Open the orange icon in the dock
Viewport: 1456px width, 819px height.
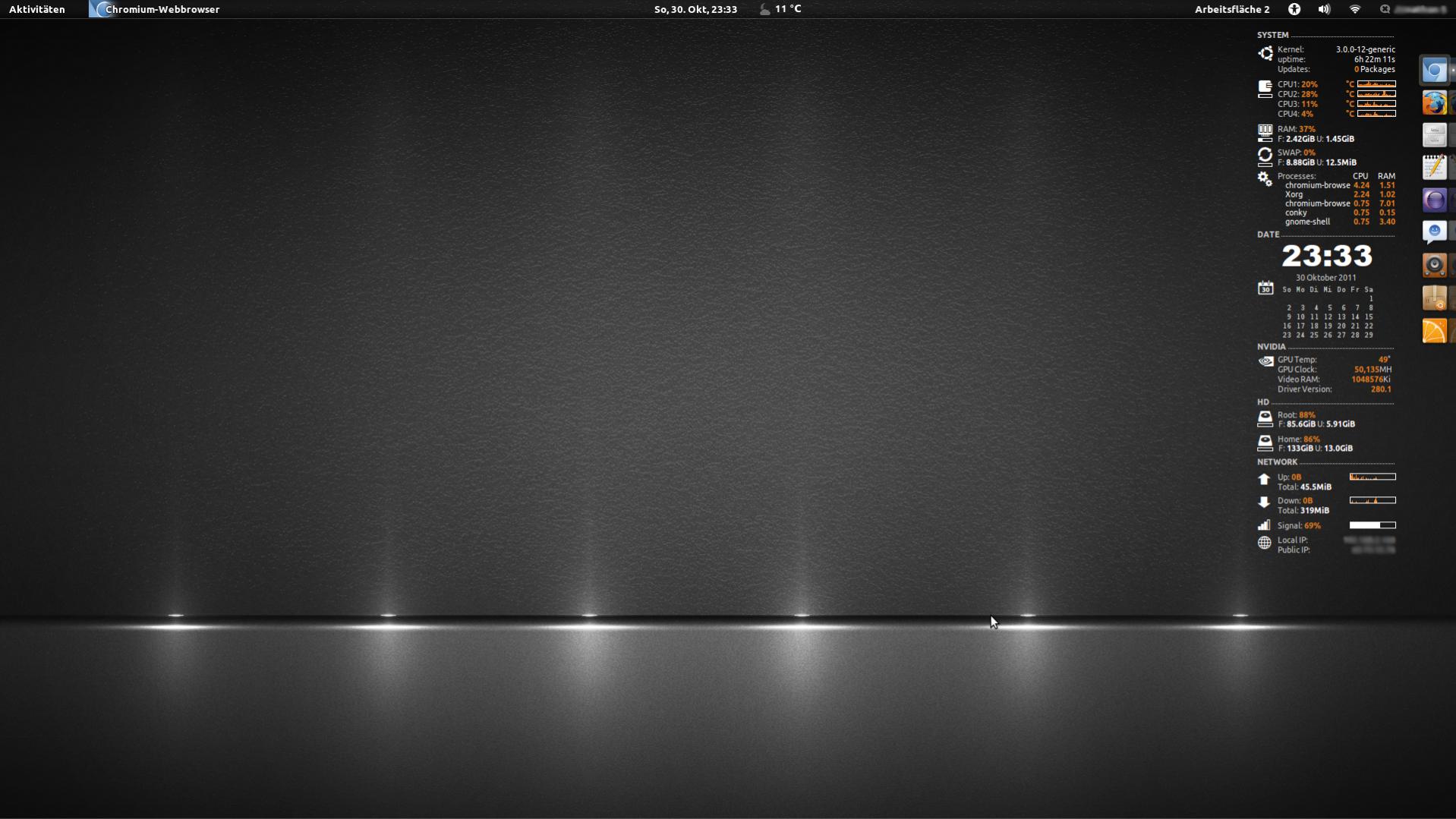pyautogui.click(x=1434, y=331)
